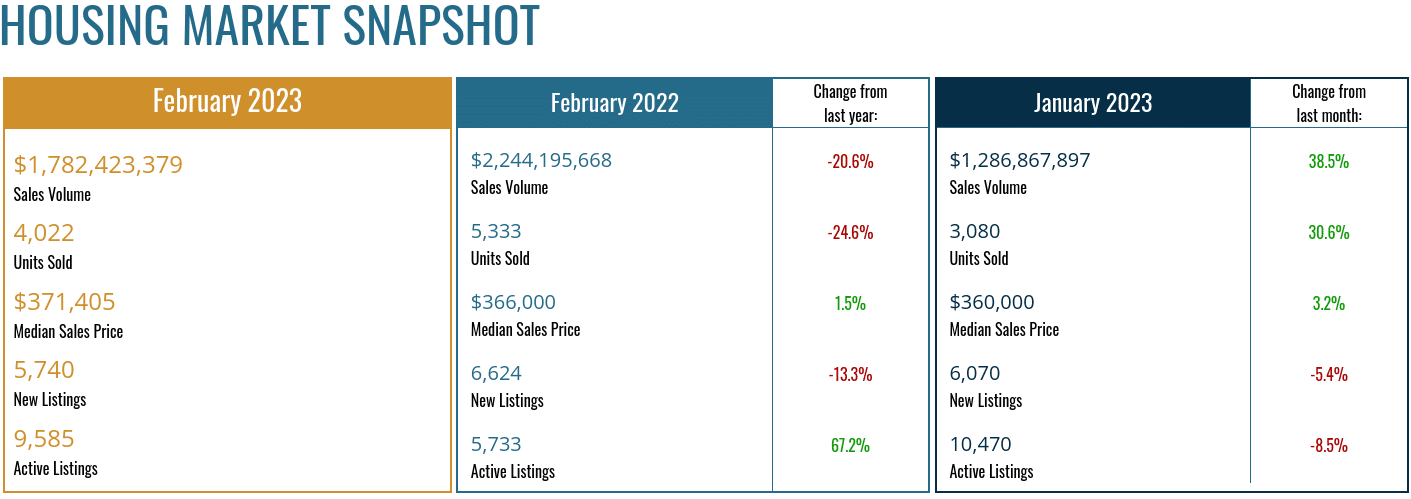Click the Housing Market Snapshot title
Image resolution: width=1411 pixels, height=499 pixels.
[x=270, y=26]
